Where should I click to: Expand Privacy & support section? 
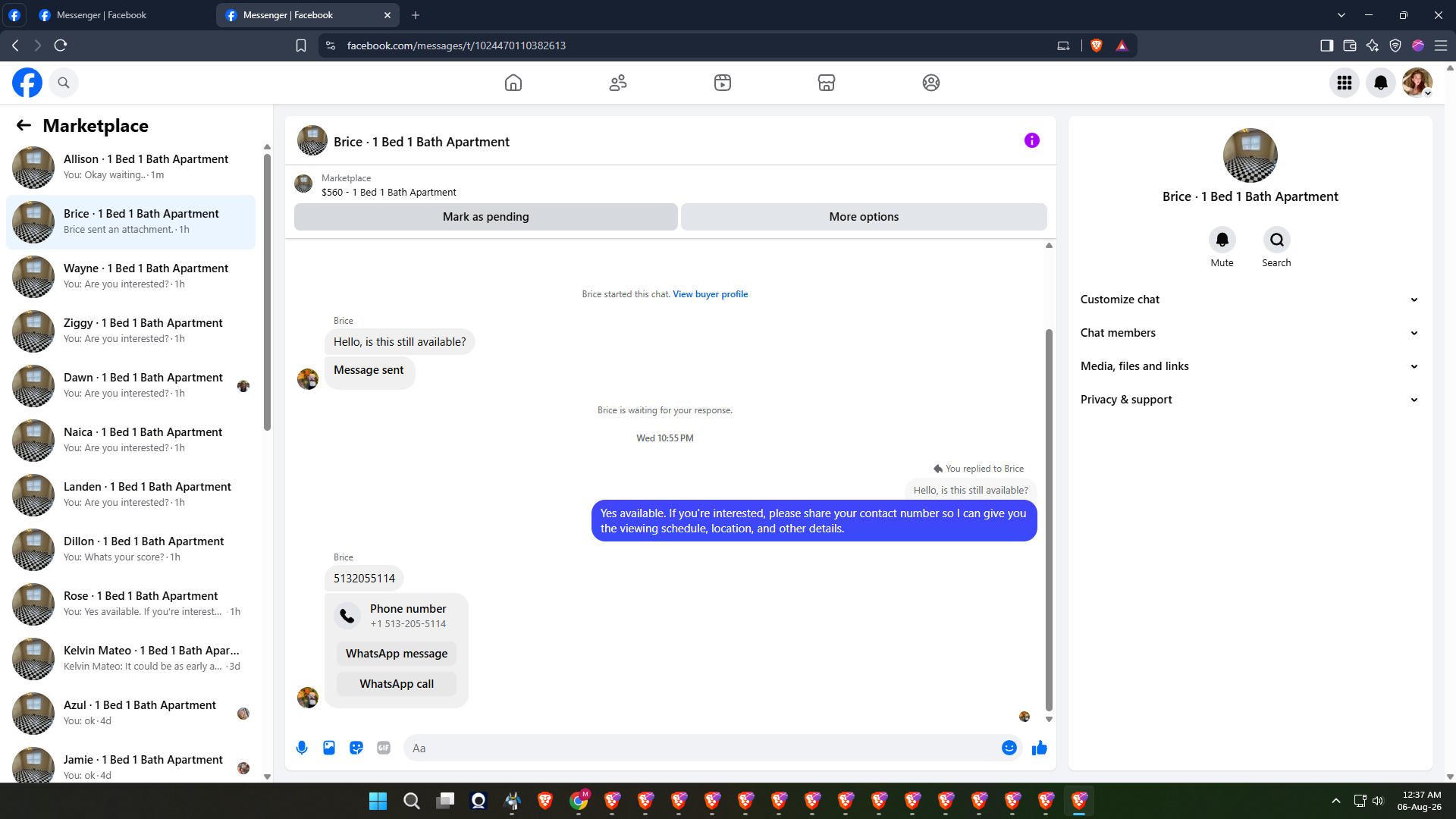1250,400
